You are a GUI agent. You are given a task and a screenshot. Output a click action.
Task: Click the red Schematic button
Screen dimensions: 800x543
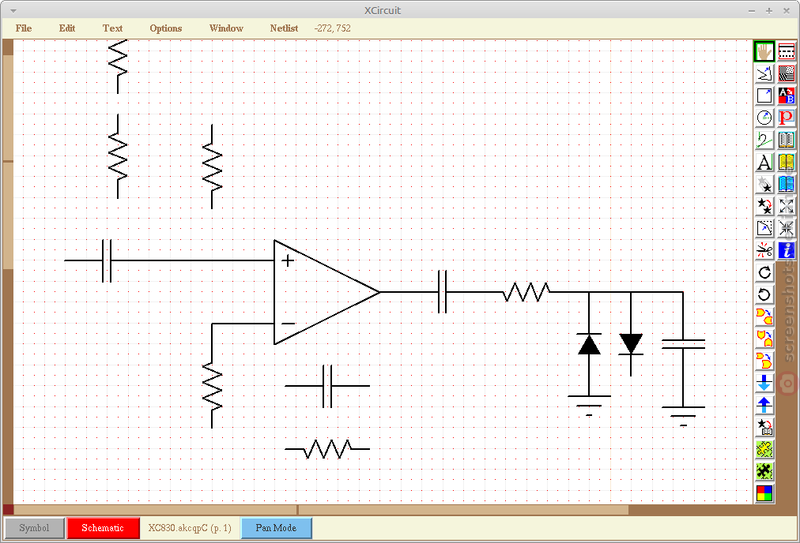103,528
